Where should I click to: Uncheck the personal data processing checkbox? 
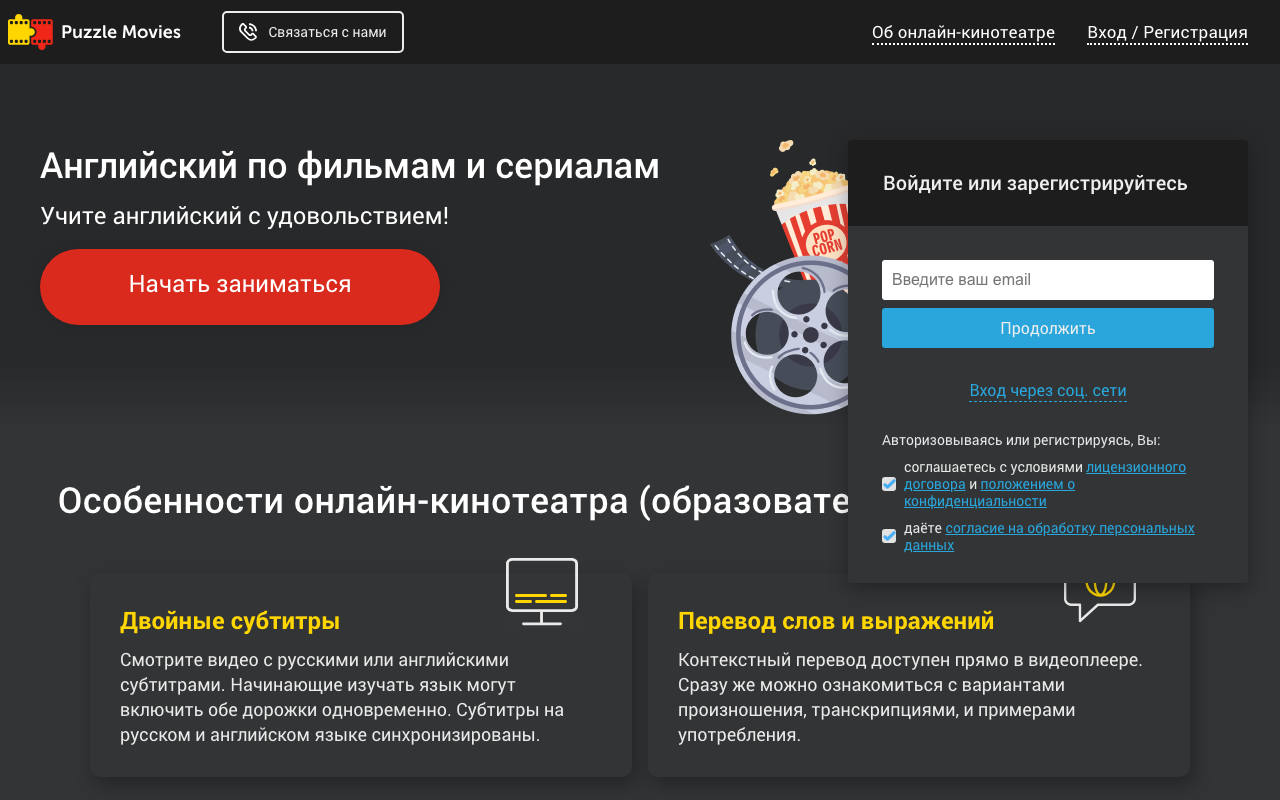pos(888,535)
